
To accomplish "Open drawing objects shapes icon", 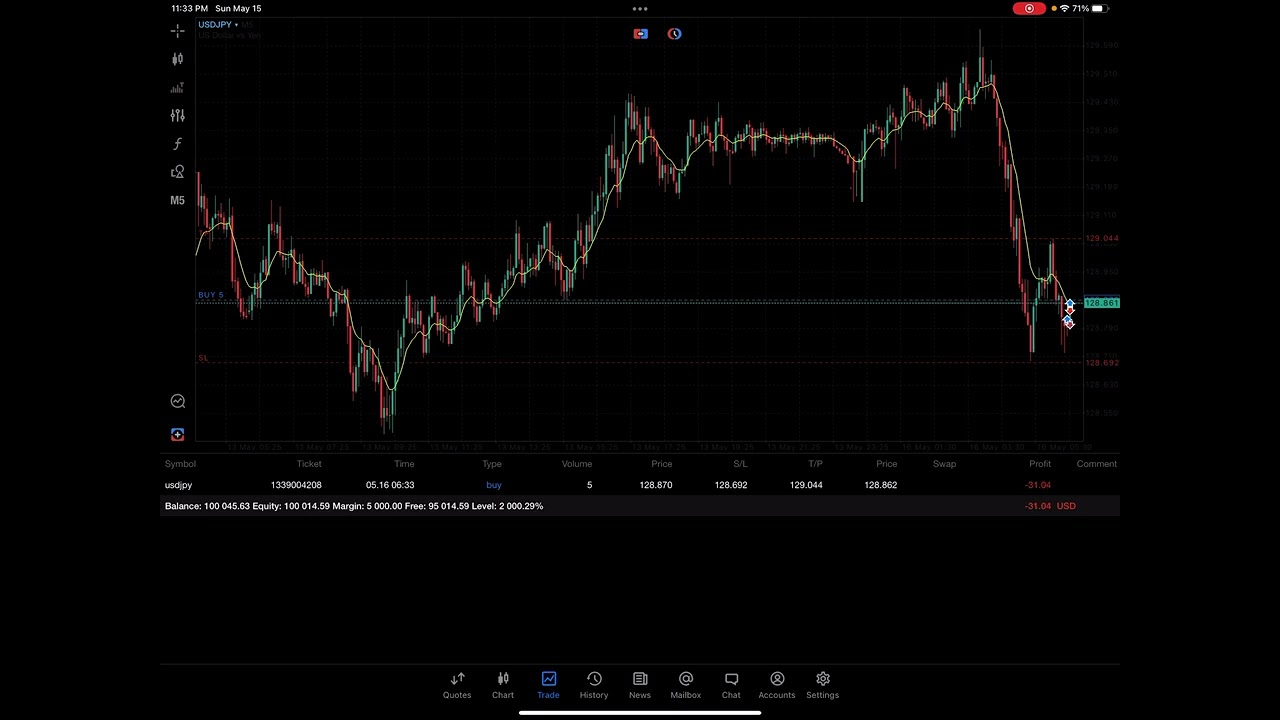I will pos(177,172).
